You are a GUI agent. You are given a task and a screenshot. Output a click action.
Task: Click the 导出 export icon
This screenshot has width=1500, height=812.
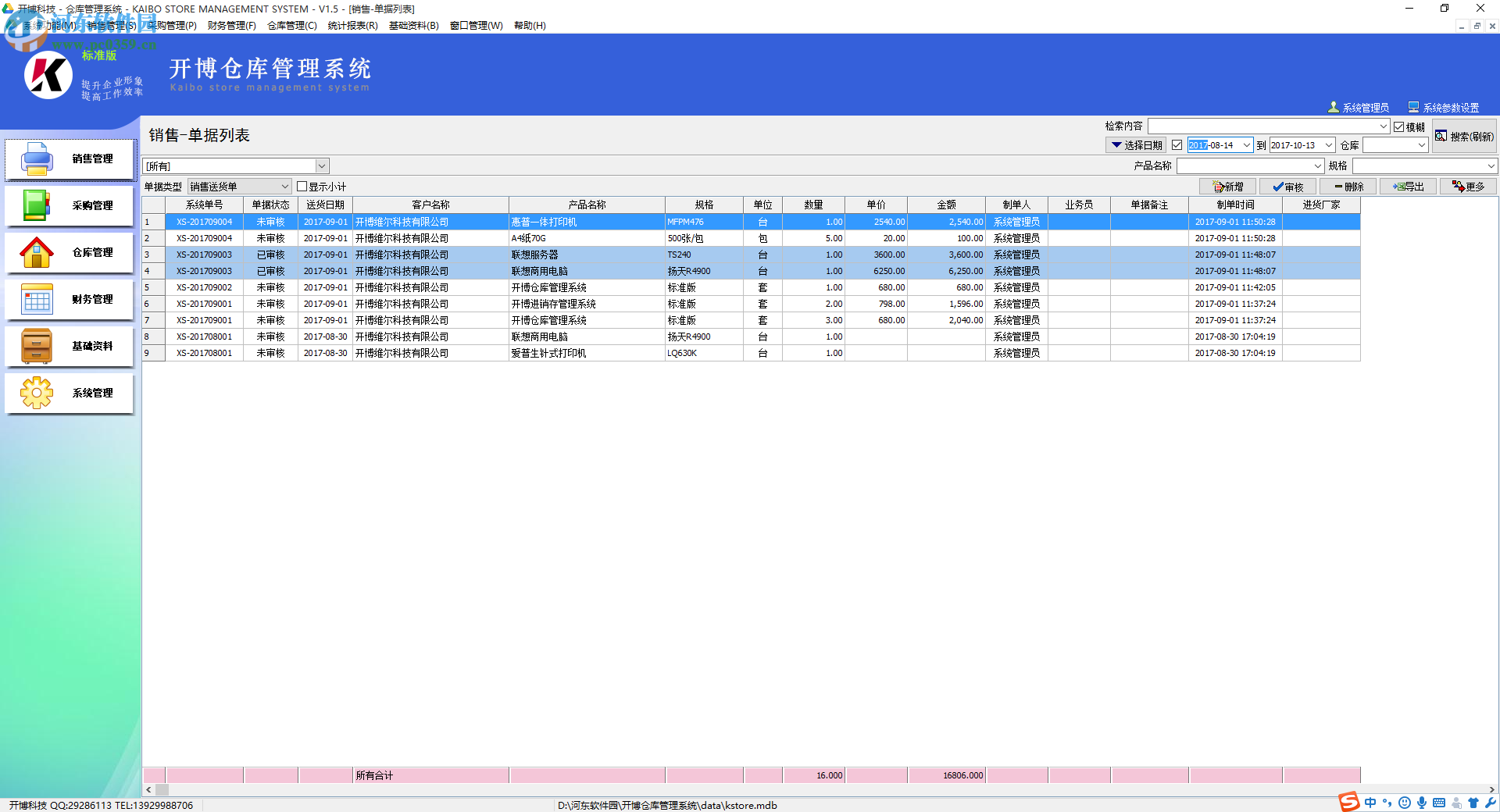tap(1398, 187)
